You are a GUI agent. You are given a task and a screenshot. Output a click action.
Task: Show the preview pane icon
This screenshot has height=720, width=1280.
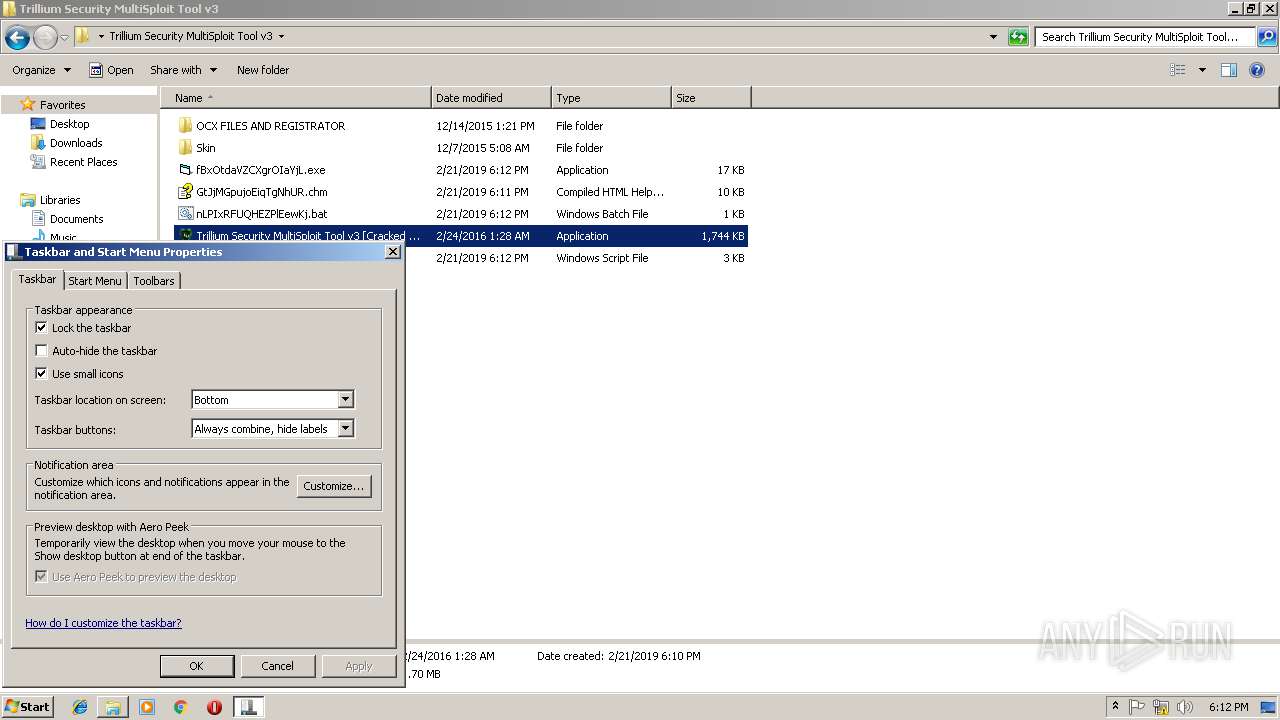(1229, 70)
